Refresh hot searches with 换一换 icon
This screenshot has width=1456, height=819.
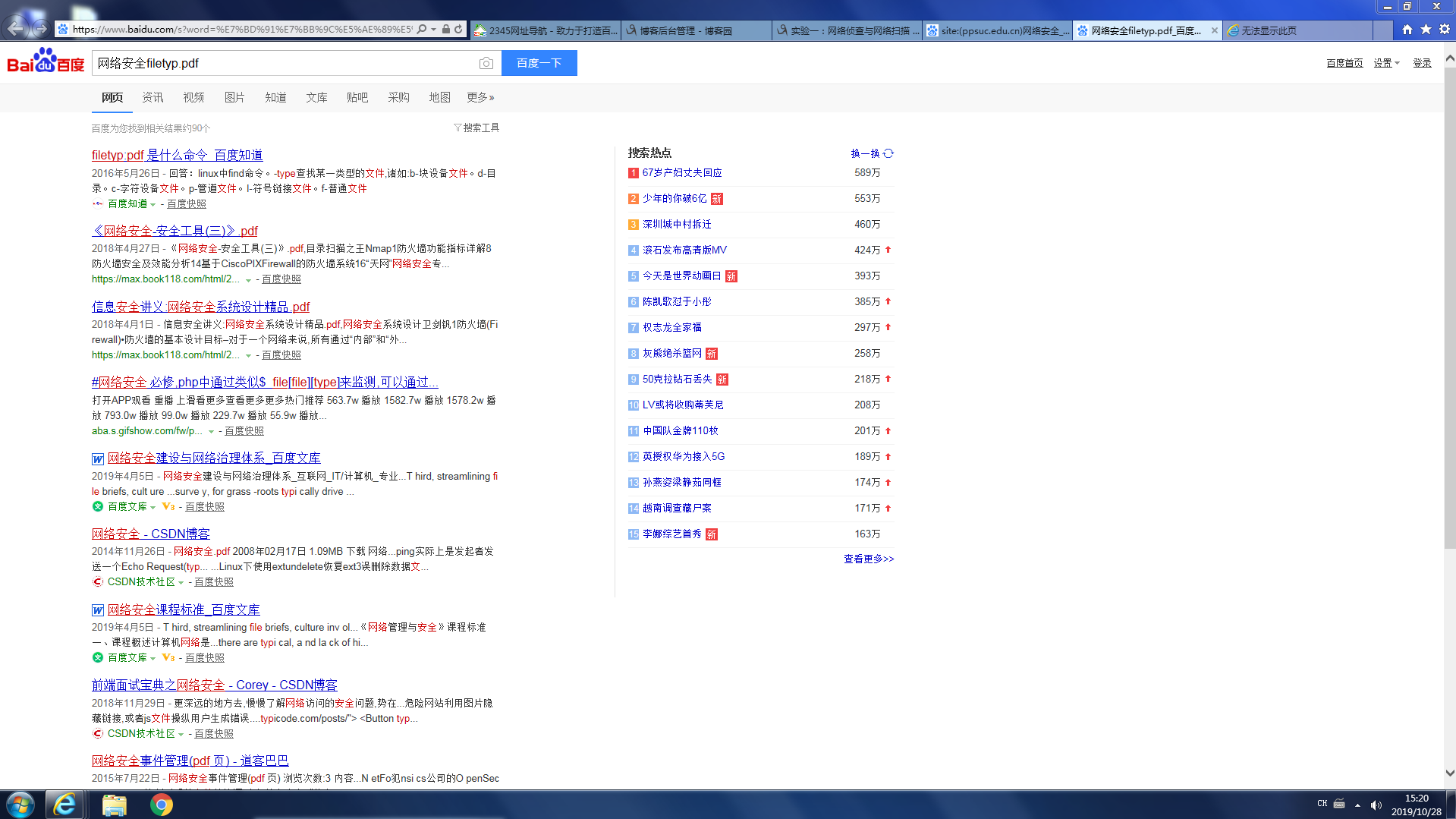tap(888, 153)
